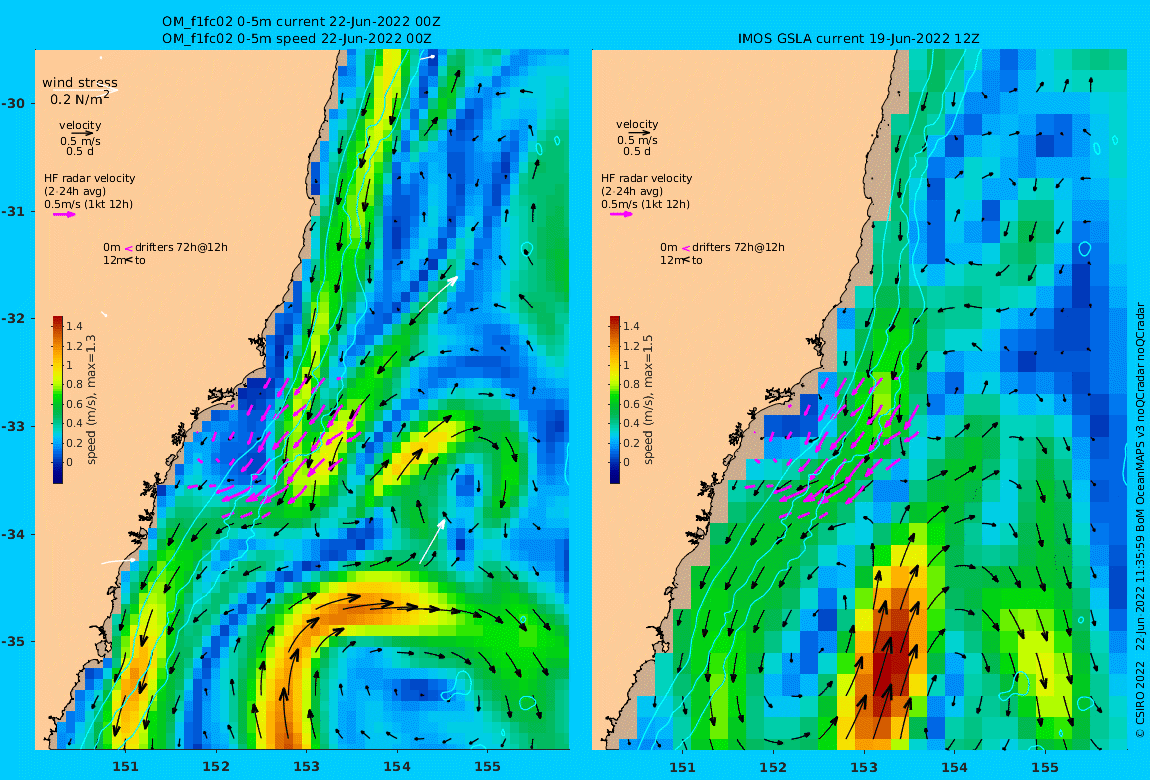Click 'velocity' label in the IMOS GSLA legend
This screenshot has height=780, width=1150.
click(637, 125)
